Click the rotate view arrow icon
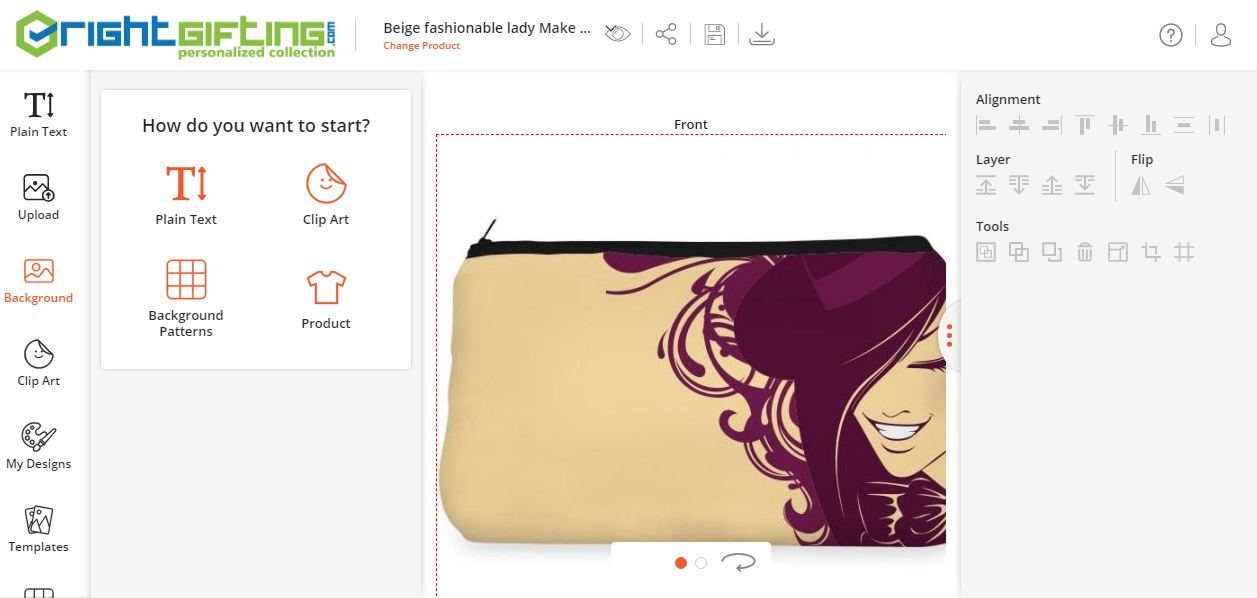This screenshot has width=1257, height=598. coord(738,563)
